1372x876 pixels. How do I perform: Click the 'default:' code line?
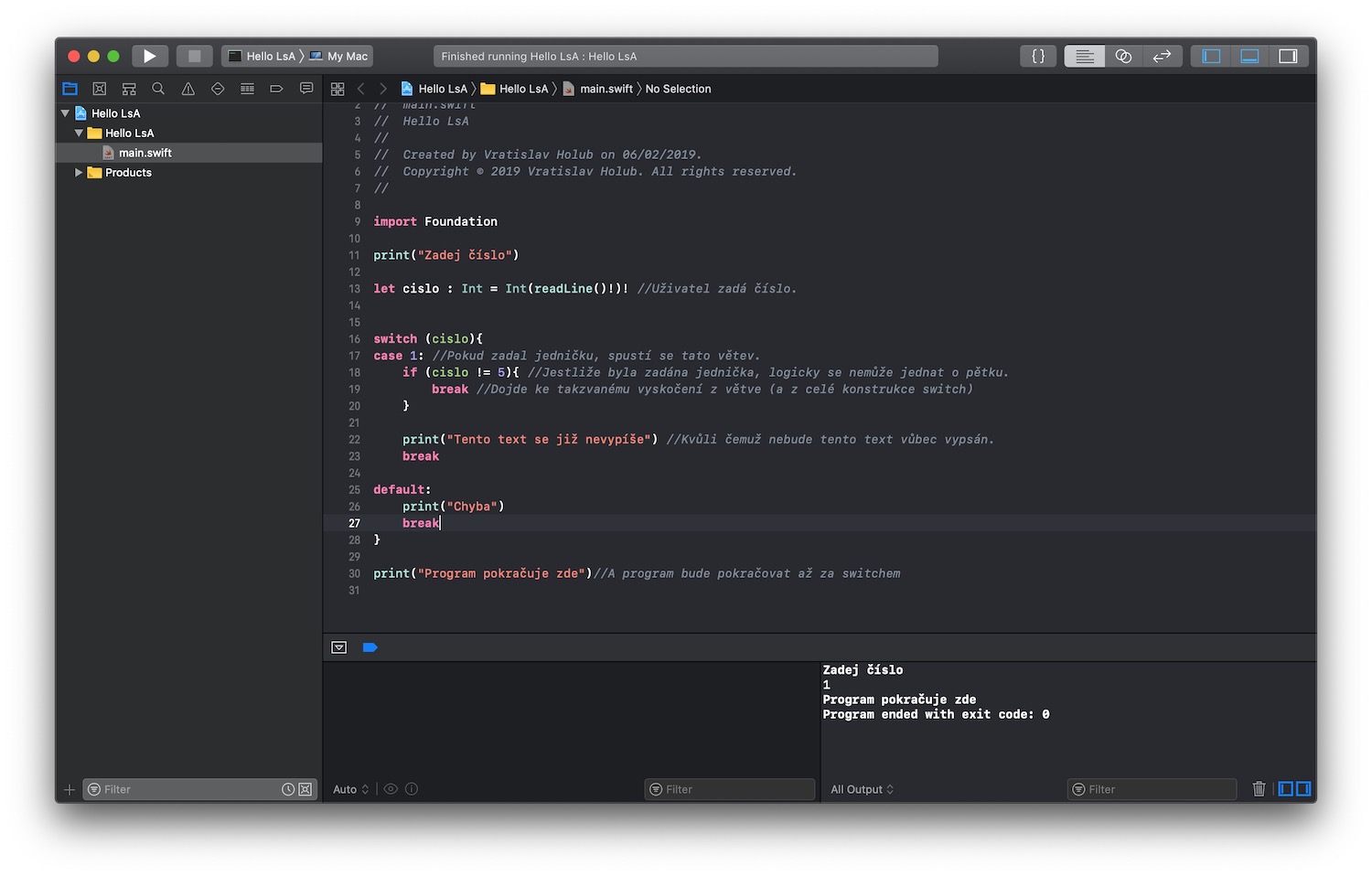[402, 490]
